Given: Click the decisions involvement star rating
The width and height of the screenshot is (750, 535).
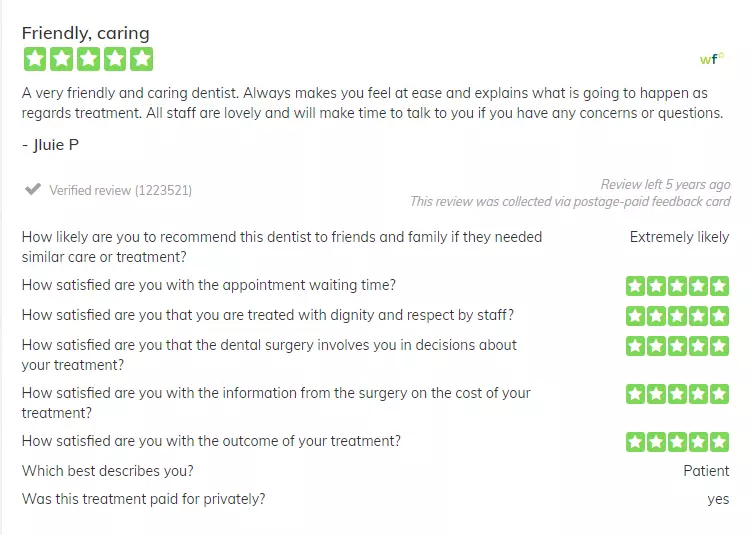Looking at the screenshot, I should click(x=677, y=346).
